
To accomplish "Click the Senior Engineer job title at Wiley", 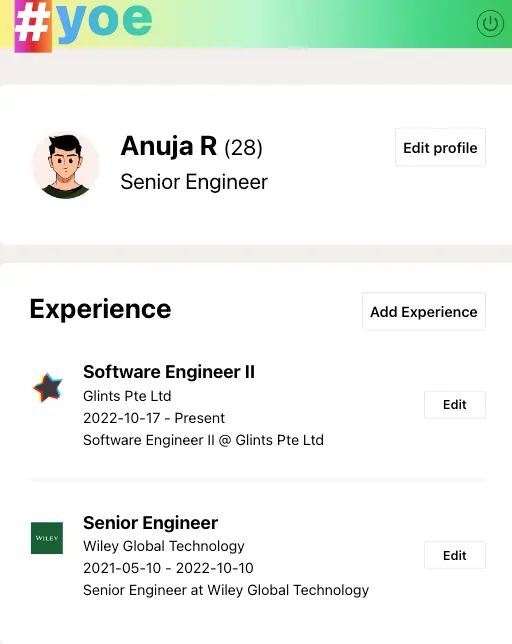I will (150, 523).
